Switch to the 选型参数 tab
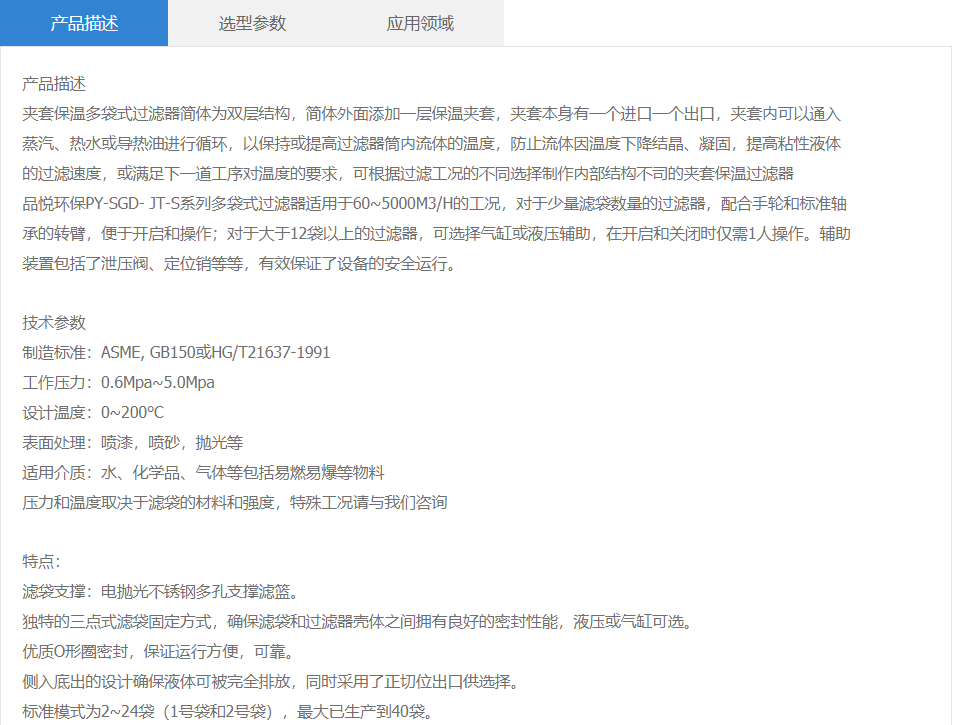The image size is (954, 725). (252, 23)
